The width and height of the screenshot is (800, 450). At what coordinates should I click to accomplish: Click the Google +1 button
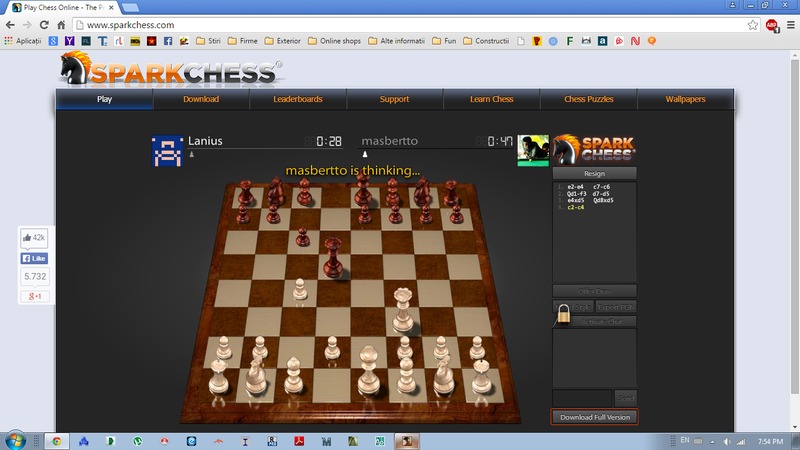coord(34,296)
